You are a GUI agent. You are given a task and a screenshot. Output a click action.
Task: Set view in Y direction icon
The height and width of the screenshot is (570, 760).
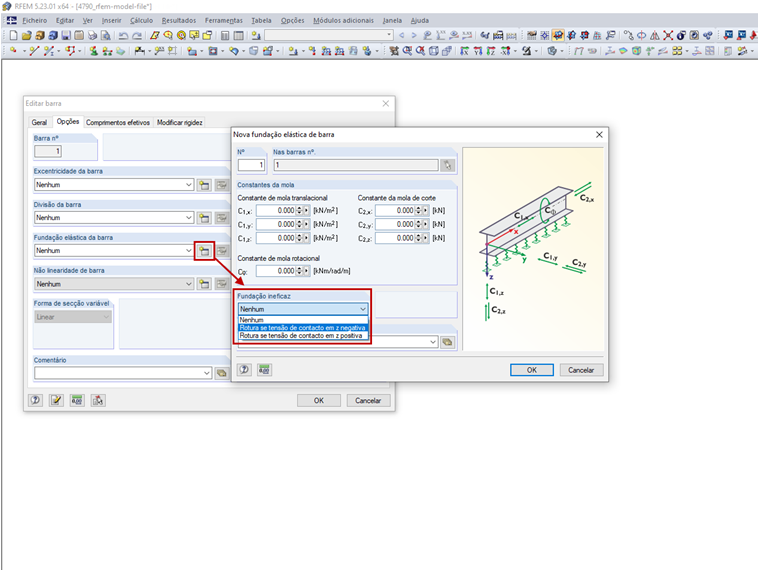click(x=477, y=50)
